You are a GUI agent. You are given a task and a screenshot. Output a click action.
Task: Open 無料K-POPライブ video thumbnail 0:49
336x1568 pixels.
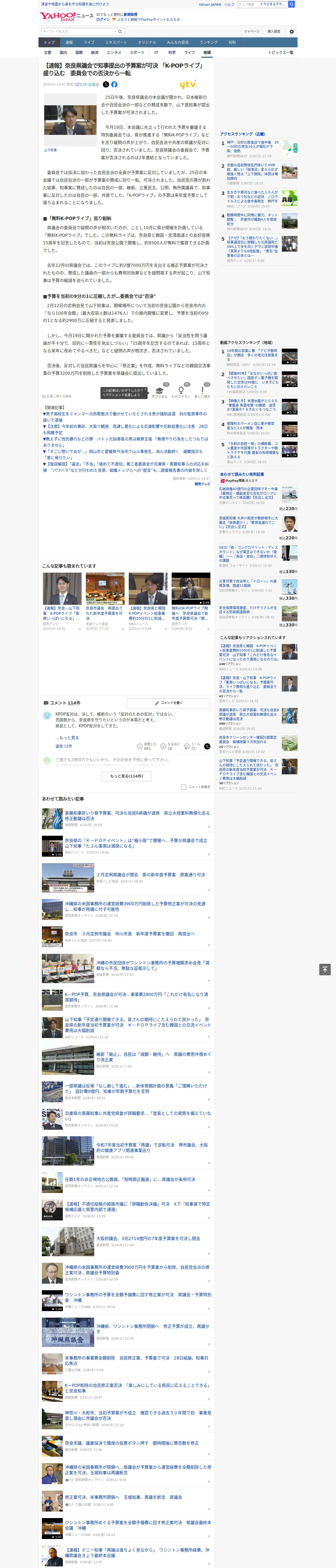click(191, 589)
